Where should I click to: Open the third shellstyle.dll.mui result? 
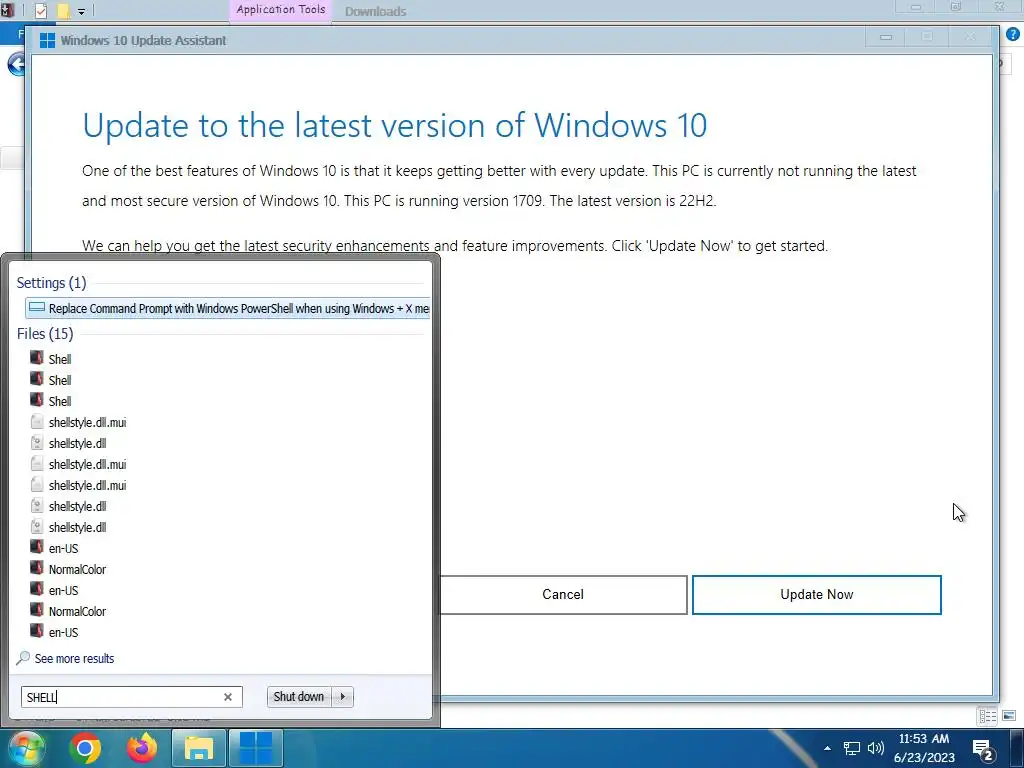[87, 485]
